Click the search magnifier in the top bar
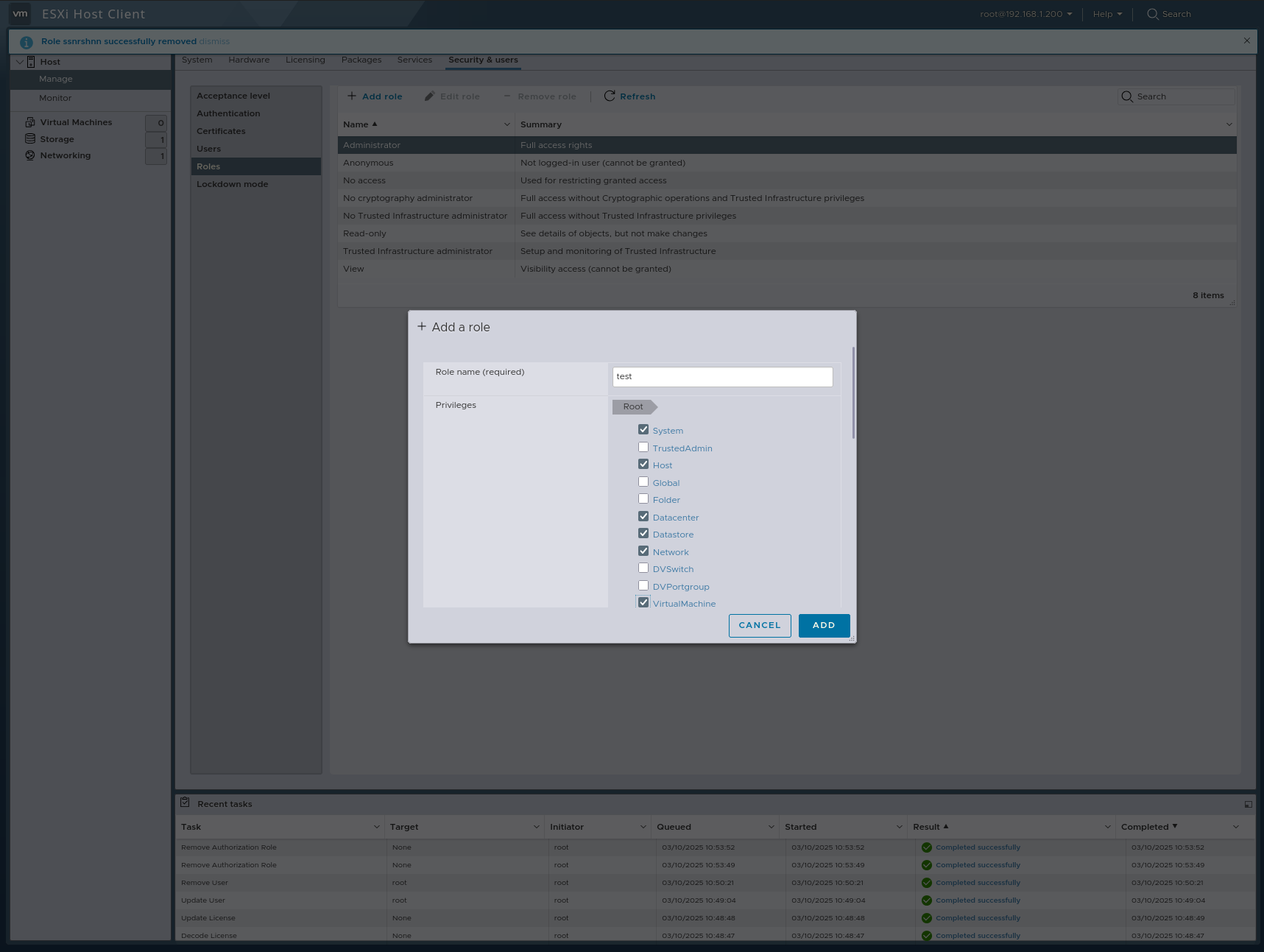The height and width of the screenshot is (952, 1264). (1151, 13)
